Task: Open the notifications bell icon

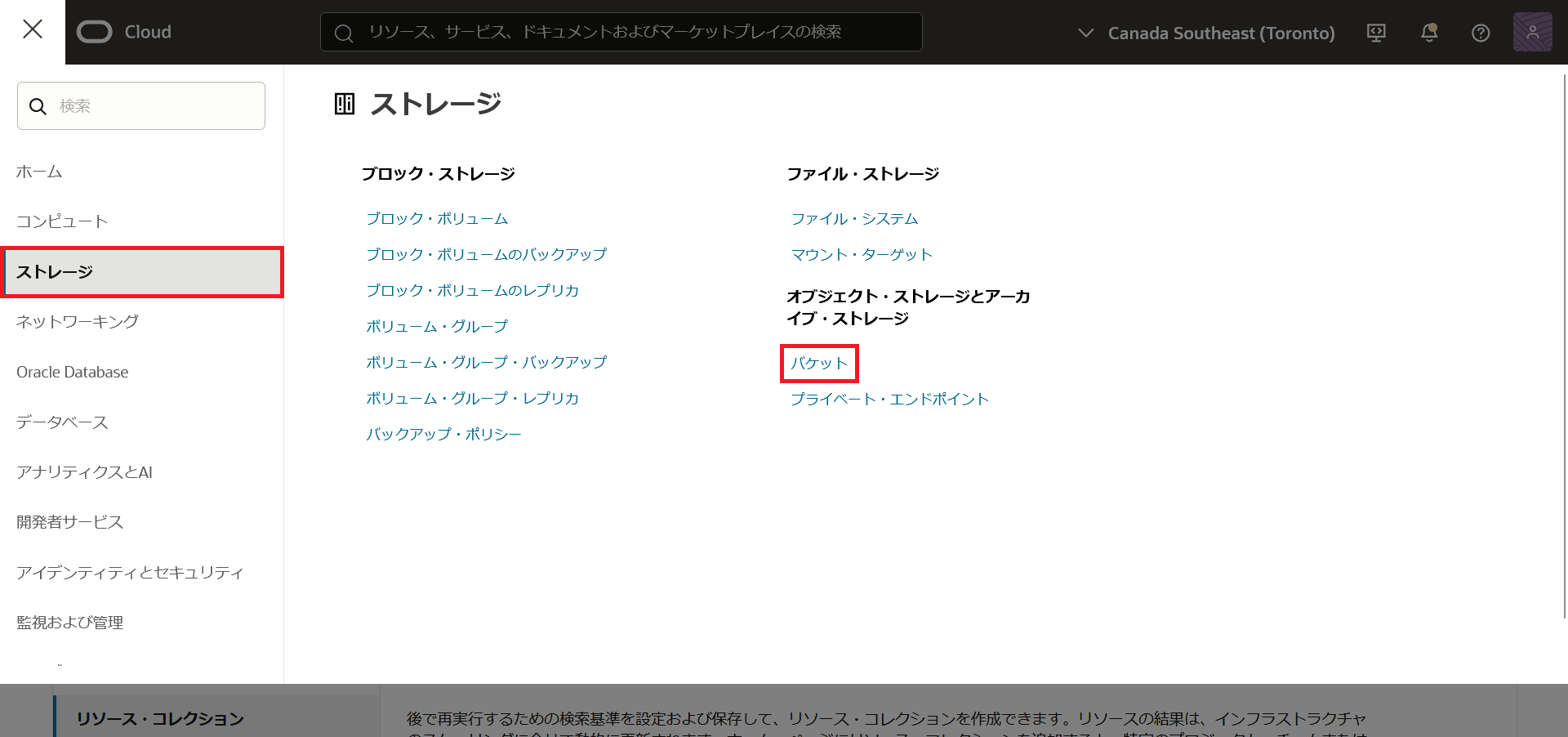Action: 1428,33
